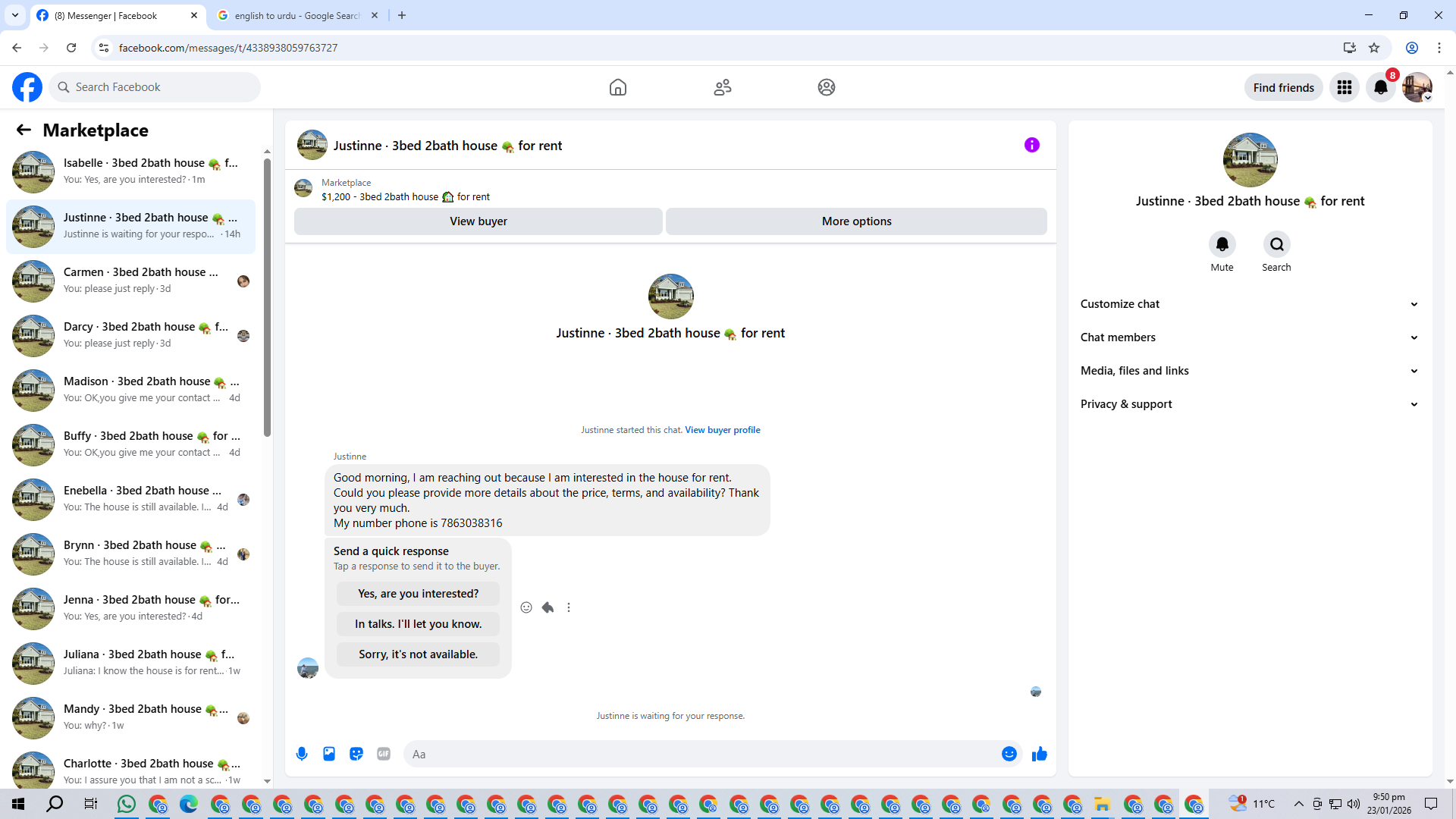Send quick response 'Yes, are you interested?'

coord(418,594)
